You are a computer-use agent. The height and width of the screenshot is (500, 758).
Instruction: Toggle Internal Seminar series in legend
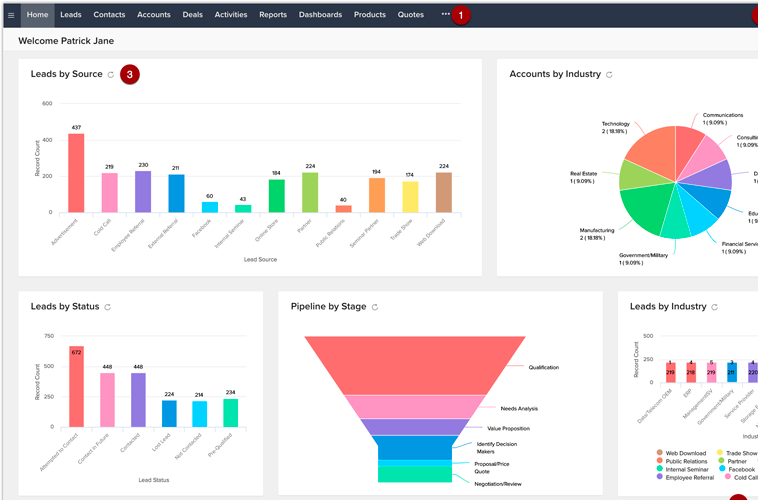point(687,469)
